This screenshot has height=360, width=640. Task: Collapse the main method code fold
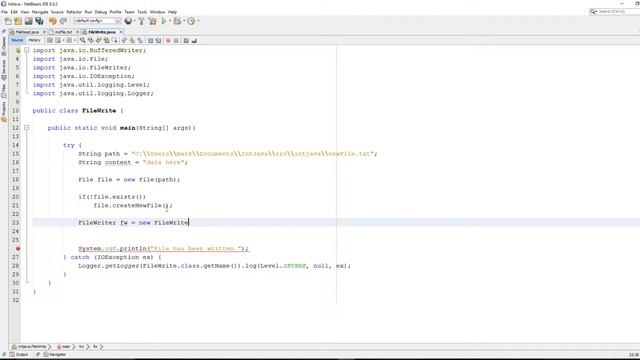pos(27,128)
